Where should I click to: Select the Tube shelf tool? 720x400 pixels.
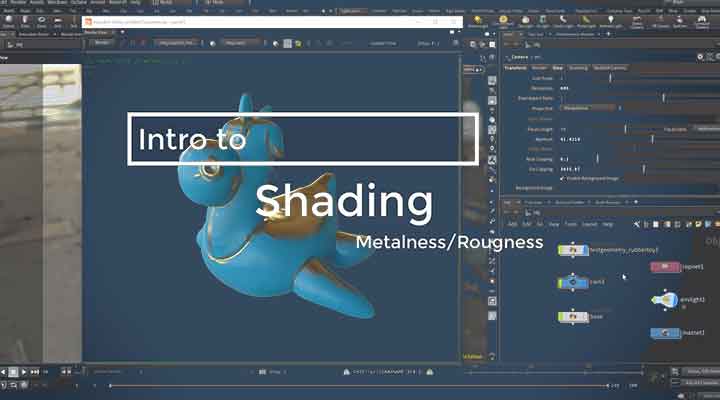(25, 21)
